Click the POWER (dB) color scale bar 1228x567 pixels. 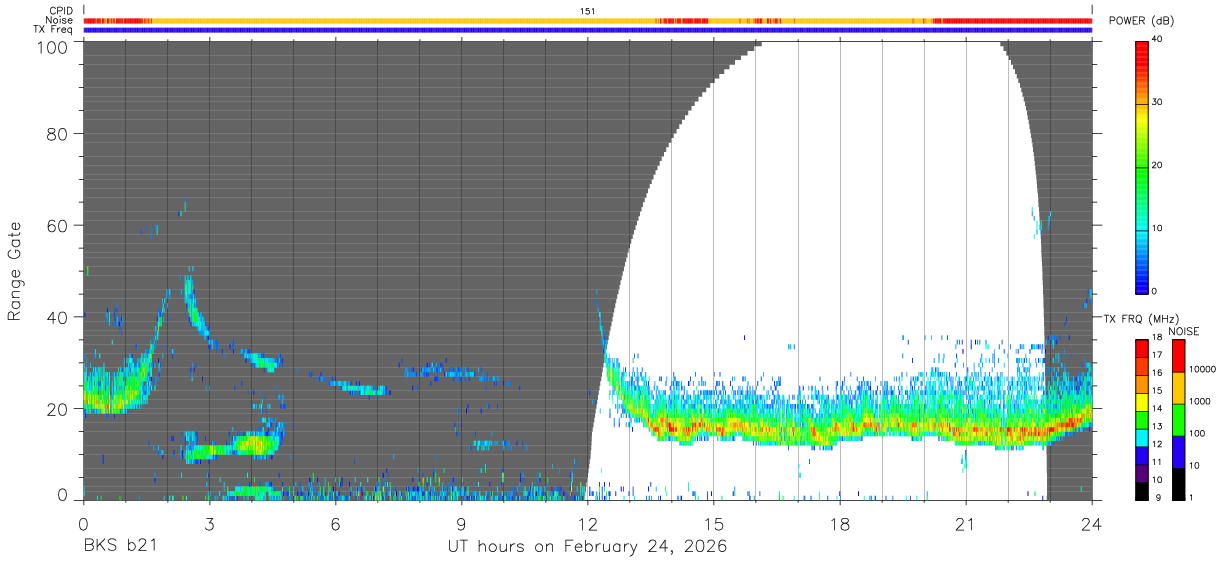tap(1141, 166)
